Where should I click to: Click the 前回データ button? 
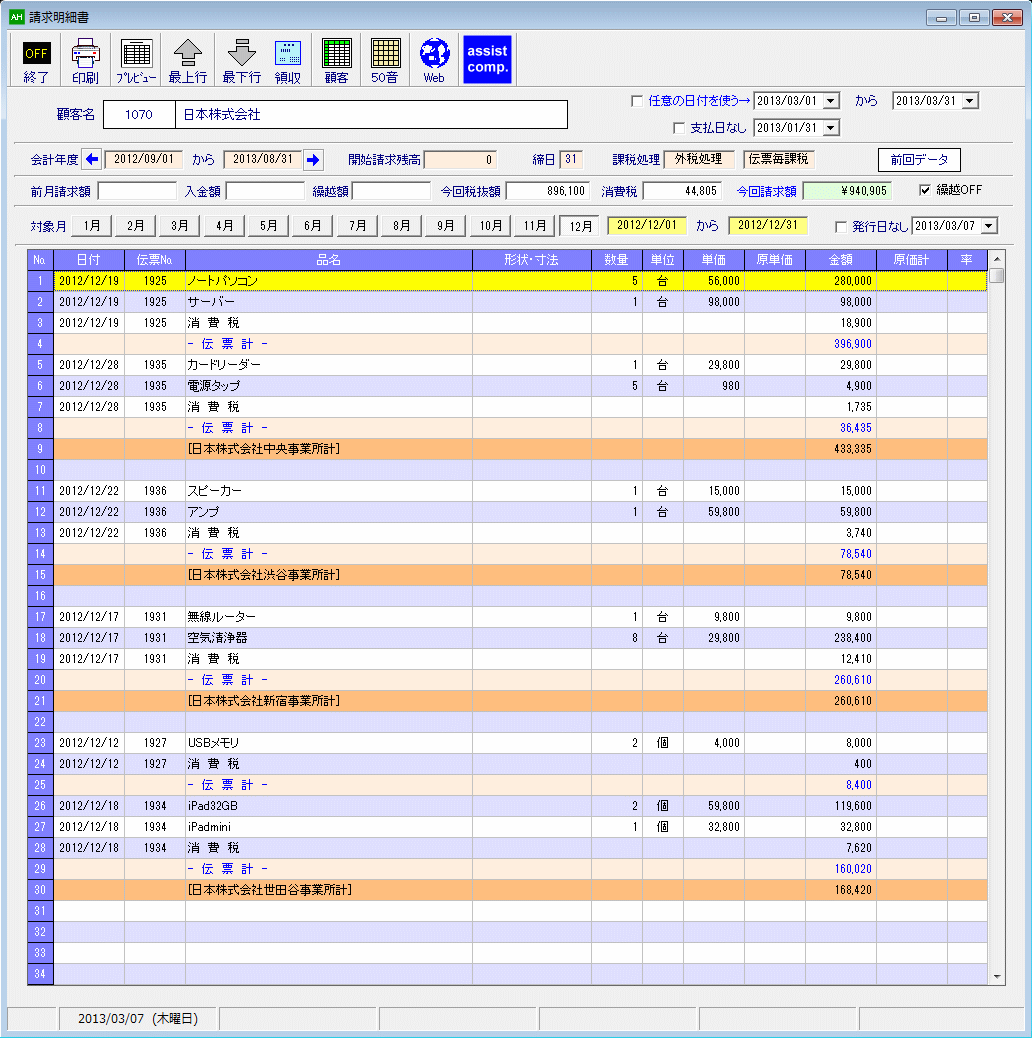pos(919,160)
